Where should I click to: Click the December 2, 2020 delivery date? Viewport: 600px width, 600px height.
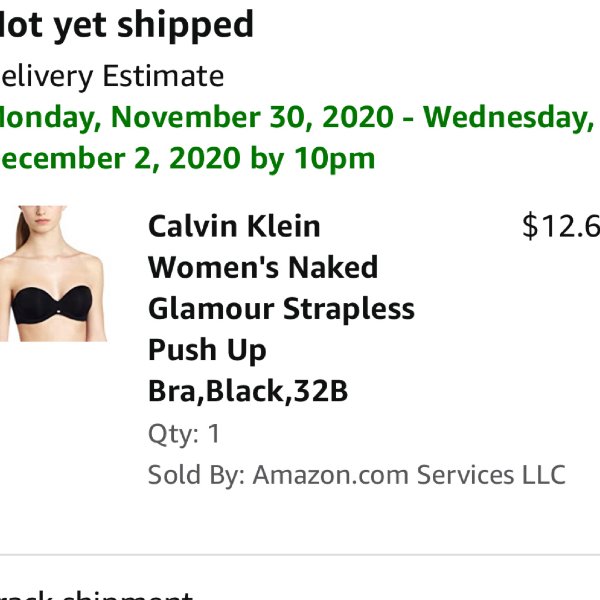pyautogui.click(x=121, y=158)
